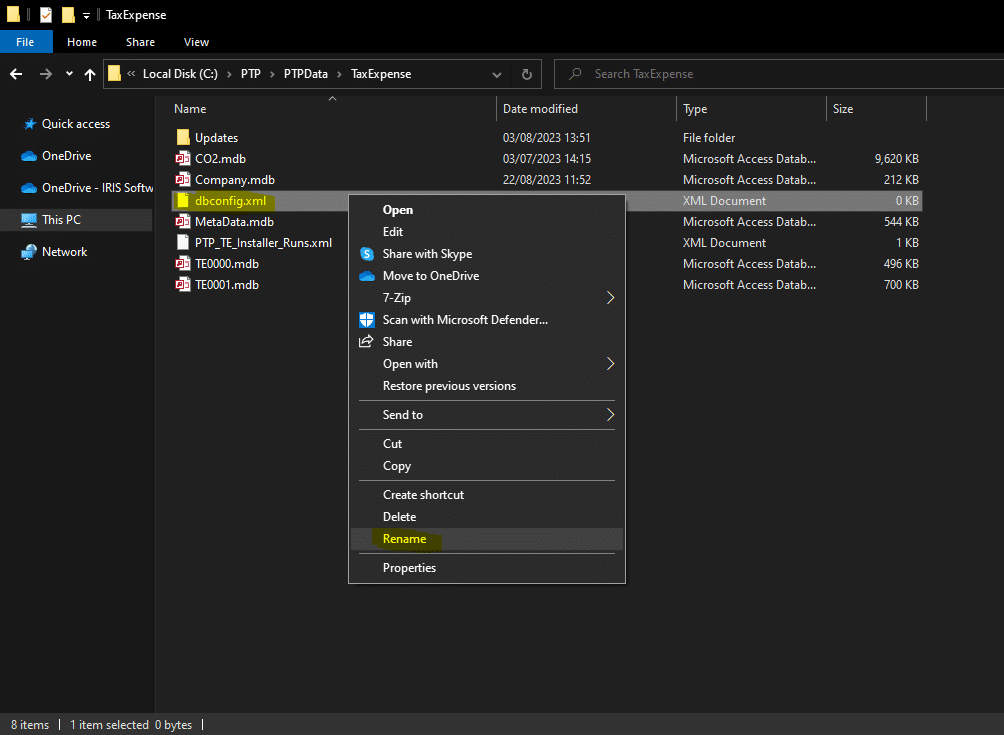
Task: Switch to the Share ribbon tab
Action: pos(140,42)
